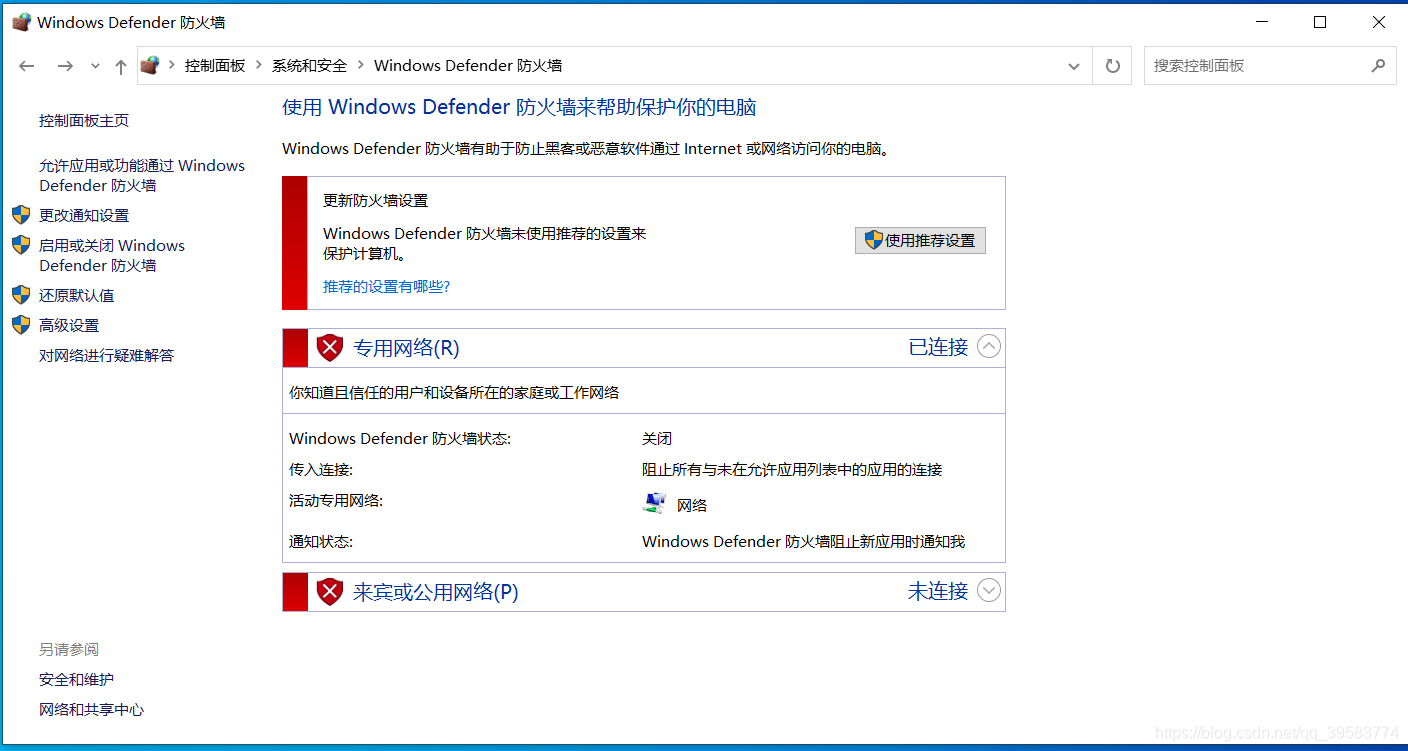Expand the 来宾或公用网络 section chevron
Image resolution: width=1408 pixels, height=751 pixels.
point(988,591)
